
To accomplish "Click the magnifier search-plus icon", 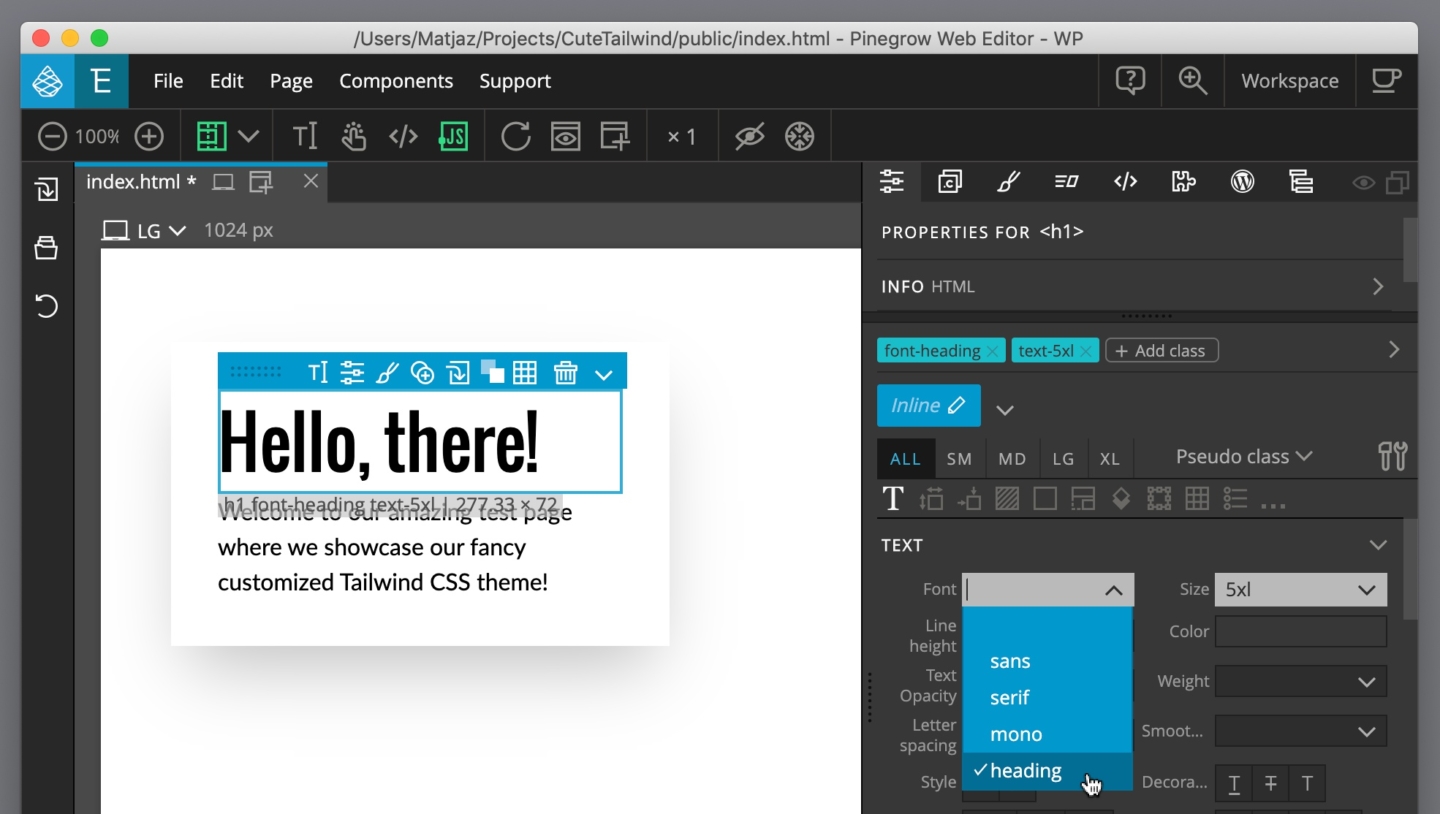I will point(1192,81).
